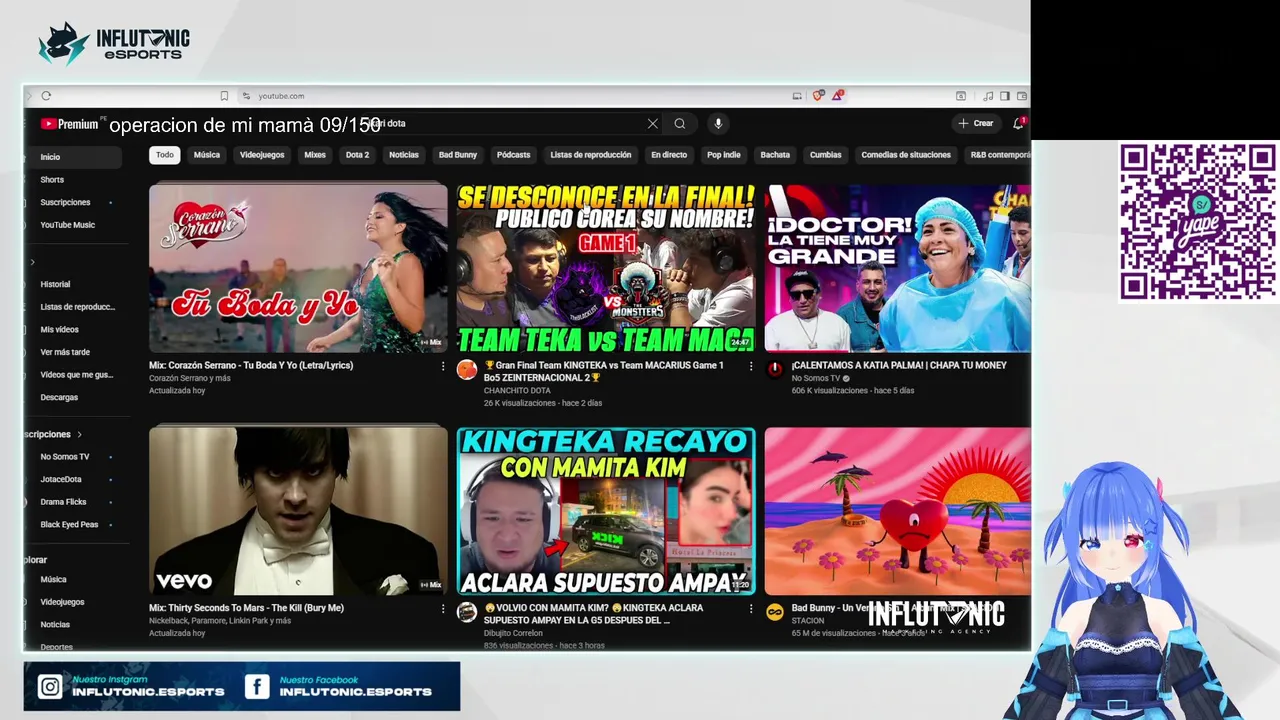Image resolution: width=1280 pixels, height=720 pixels.
Task: Open the Bad Bunny heart beach thumbnail
Action: pyautogui.click(x=897, y=511)
